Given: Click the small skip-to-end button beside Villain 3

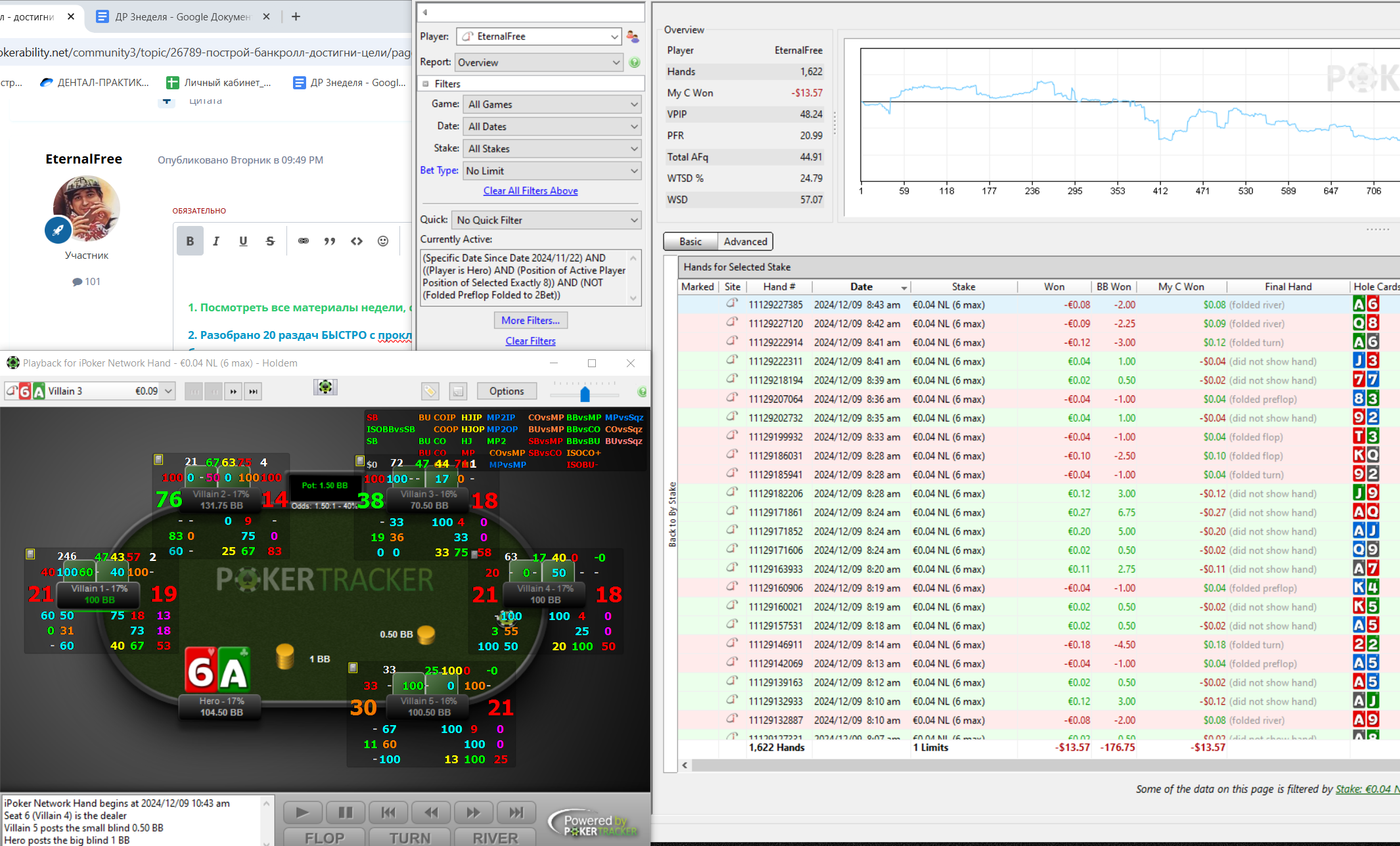Looking at the screenshot, I should click(x=253, y=391).
